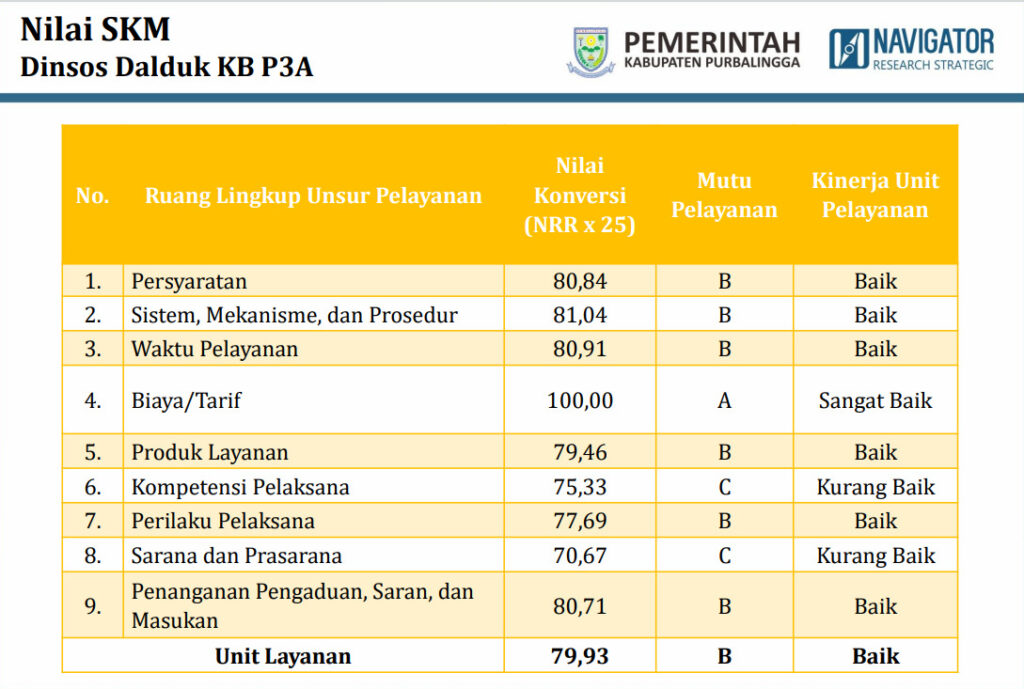Click the Navigator Research Strategic logo icon
Screen dimensions: 1024x689
click(848, 49)
